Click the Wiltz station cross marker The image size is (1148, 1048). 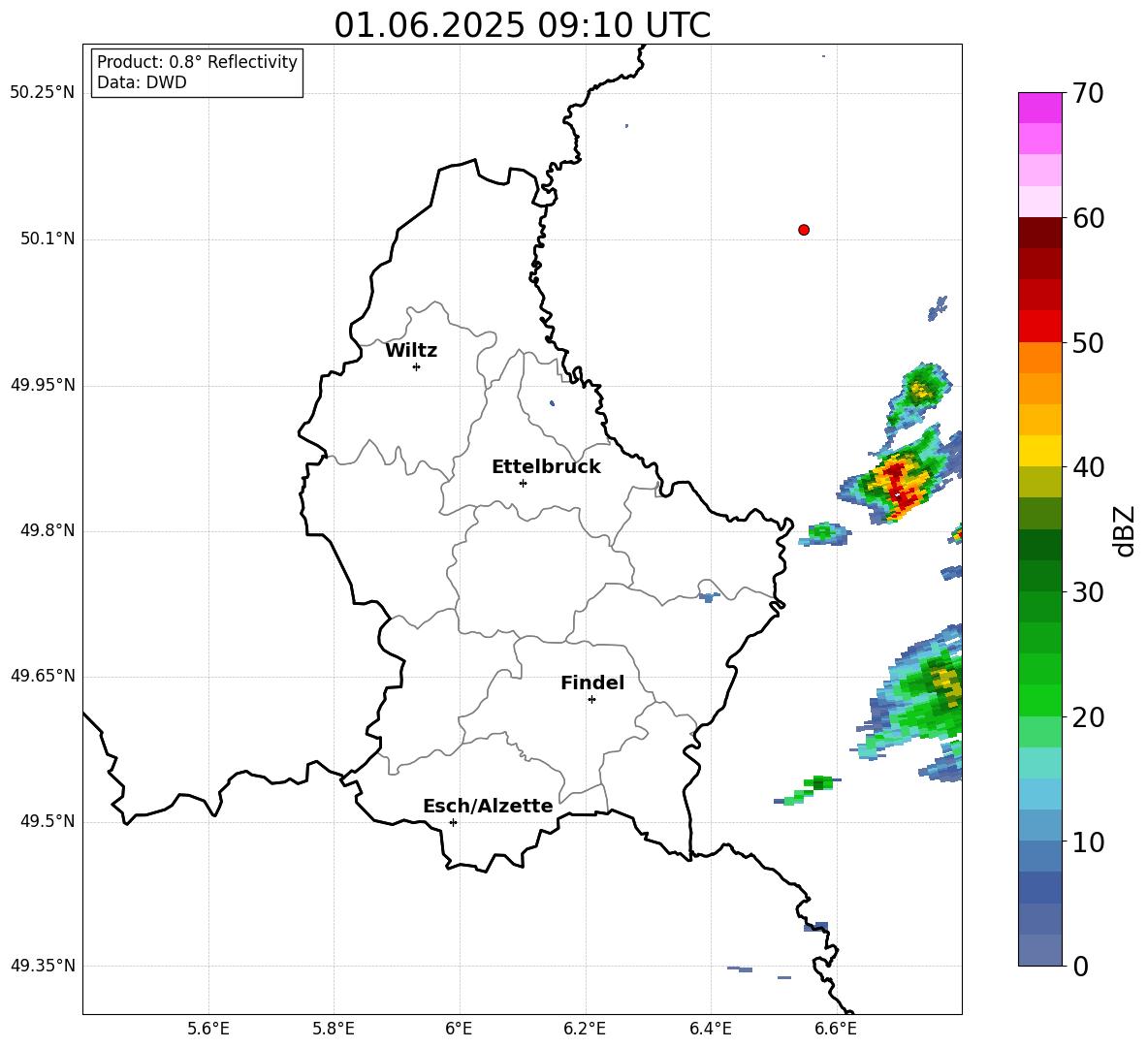coord(417,366)
